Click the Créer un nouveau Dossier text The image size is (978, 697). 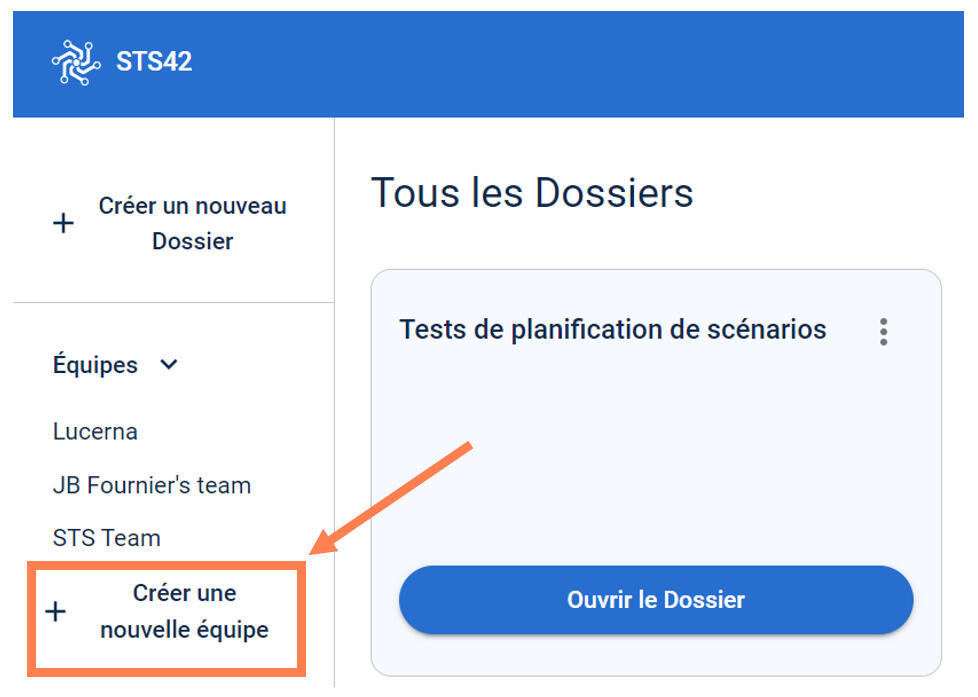192,223
